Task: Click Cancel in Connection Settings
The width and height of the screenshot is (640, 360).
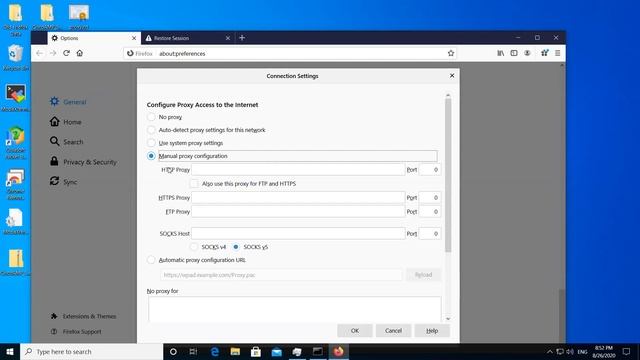Action: coord(393,331)
